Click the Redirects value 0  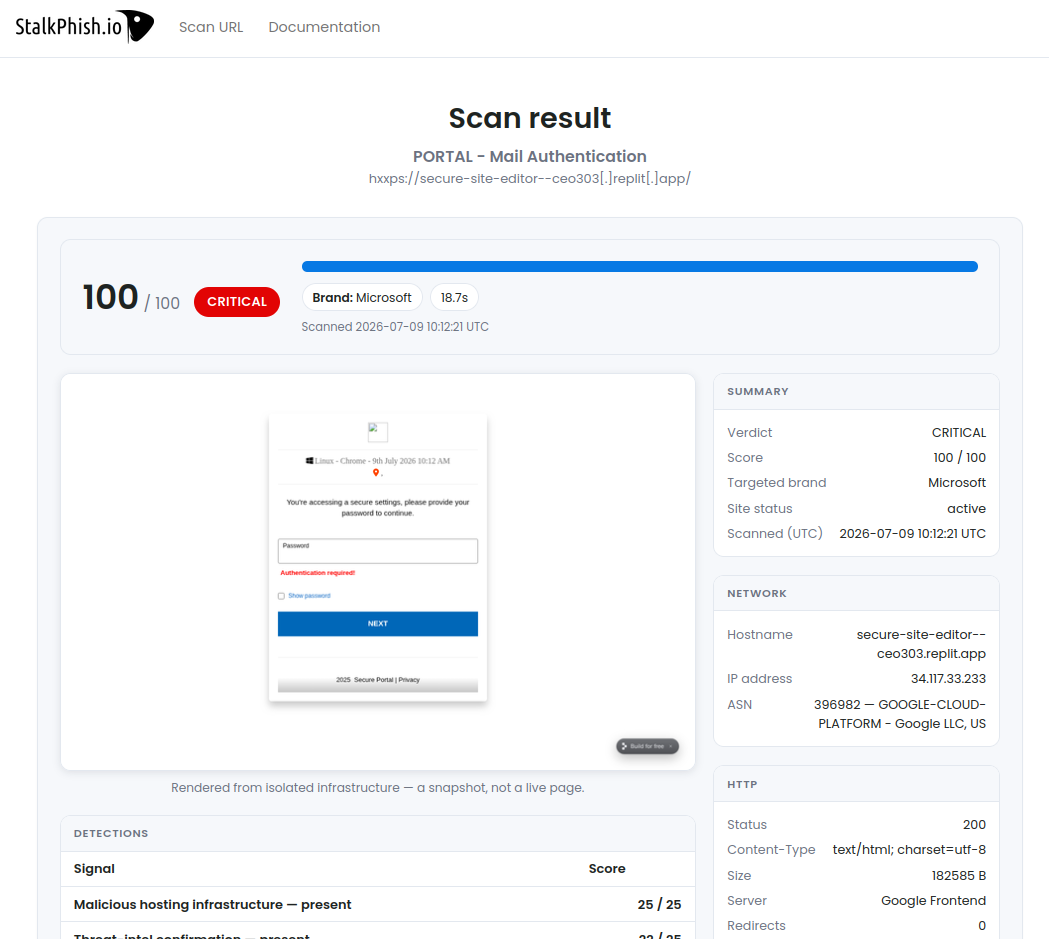[x=982, y=926]
